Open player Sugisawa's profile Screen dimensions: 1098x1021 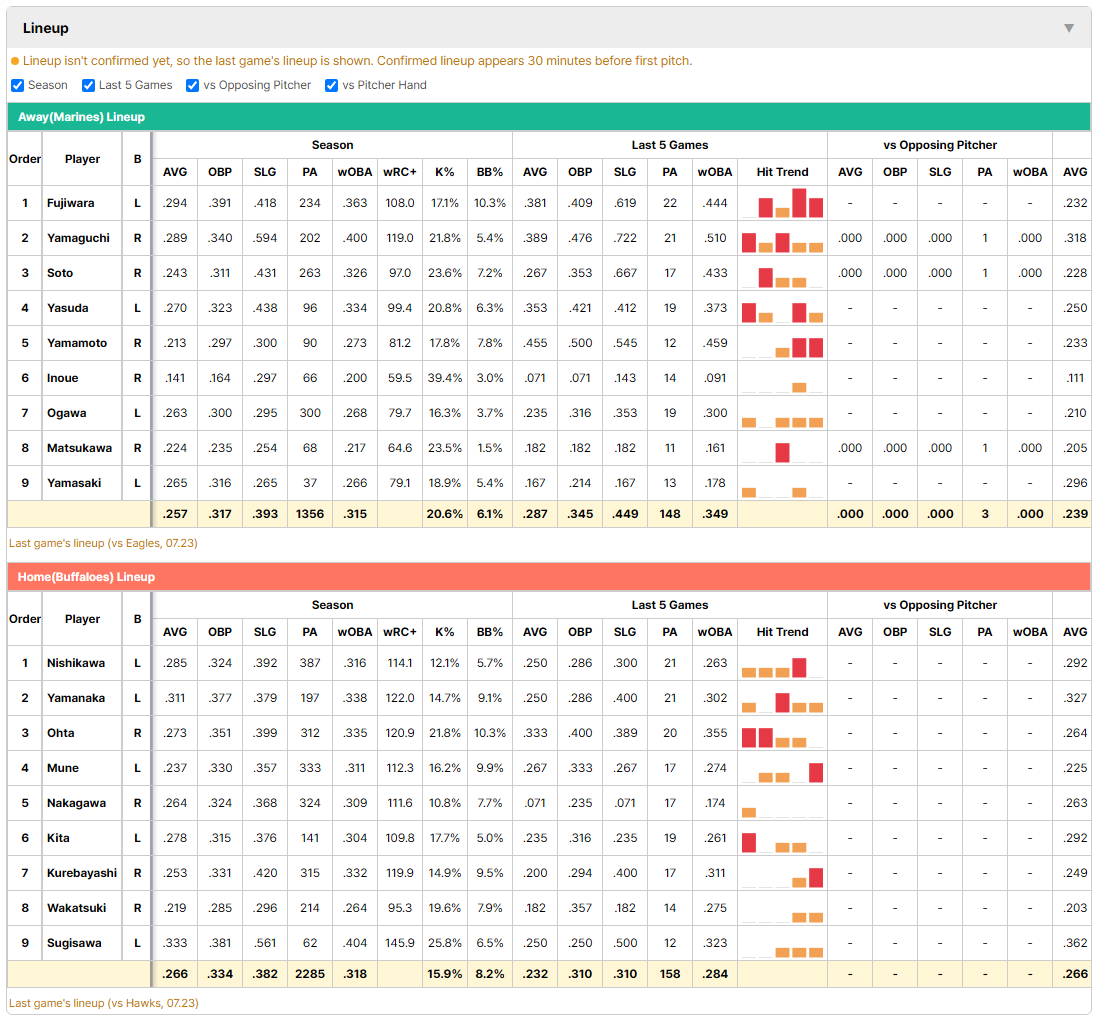pos(74,943)
